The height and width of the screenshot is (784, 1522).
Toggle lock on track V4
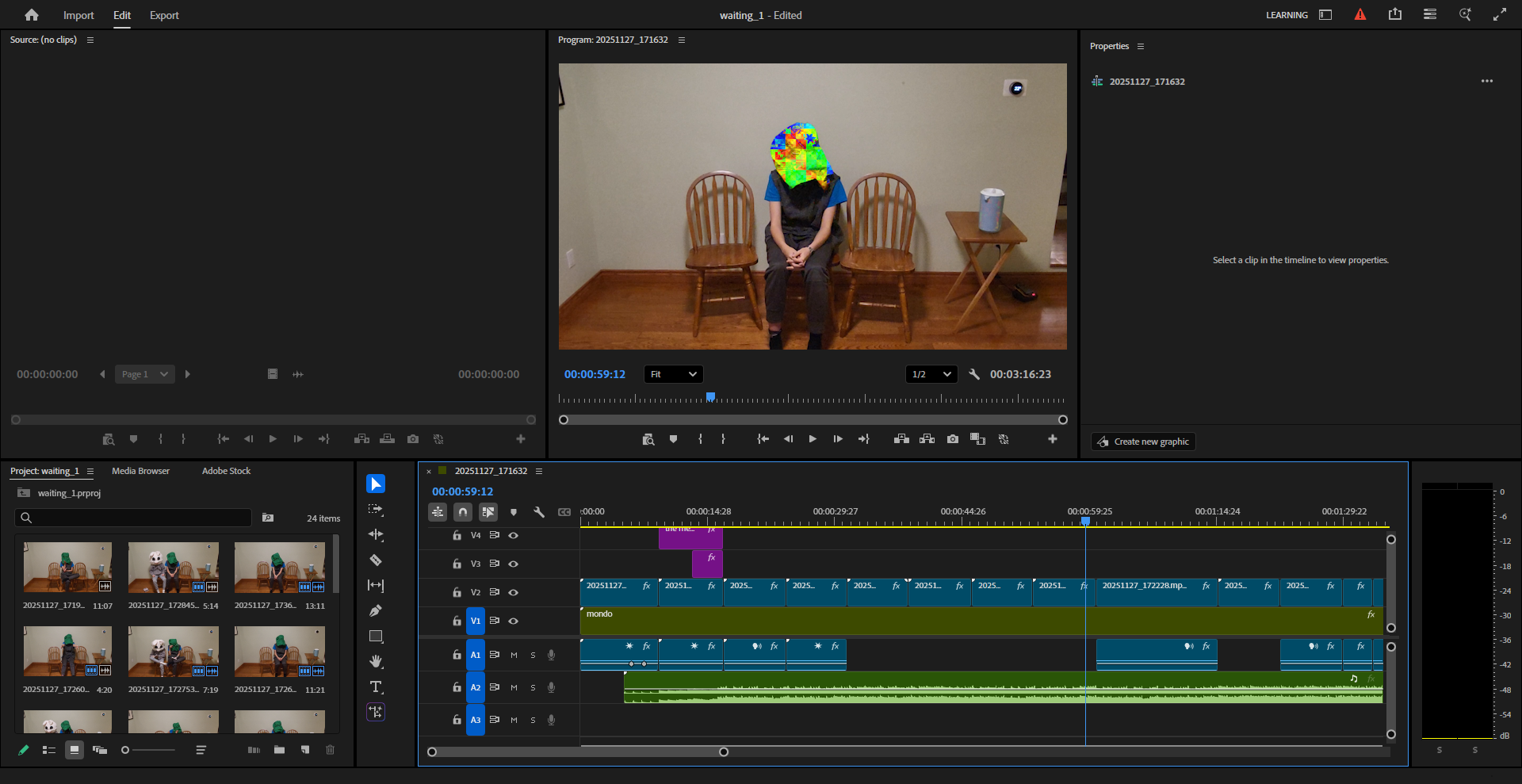pyautogui.click(x=457, y=535)
